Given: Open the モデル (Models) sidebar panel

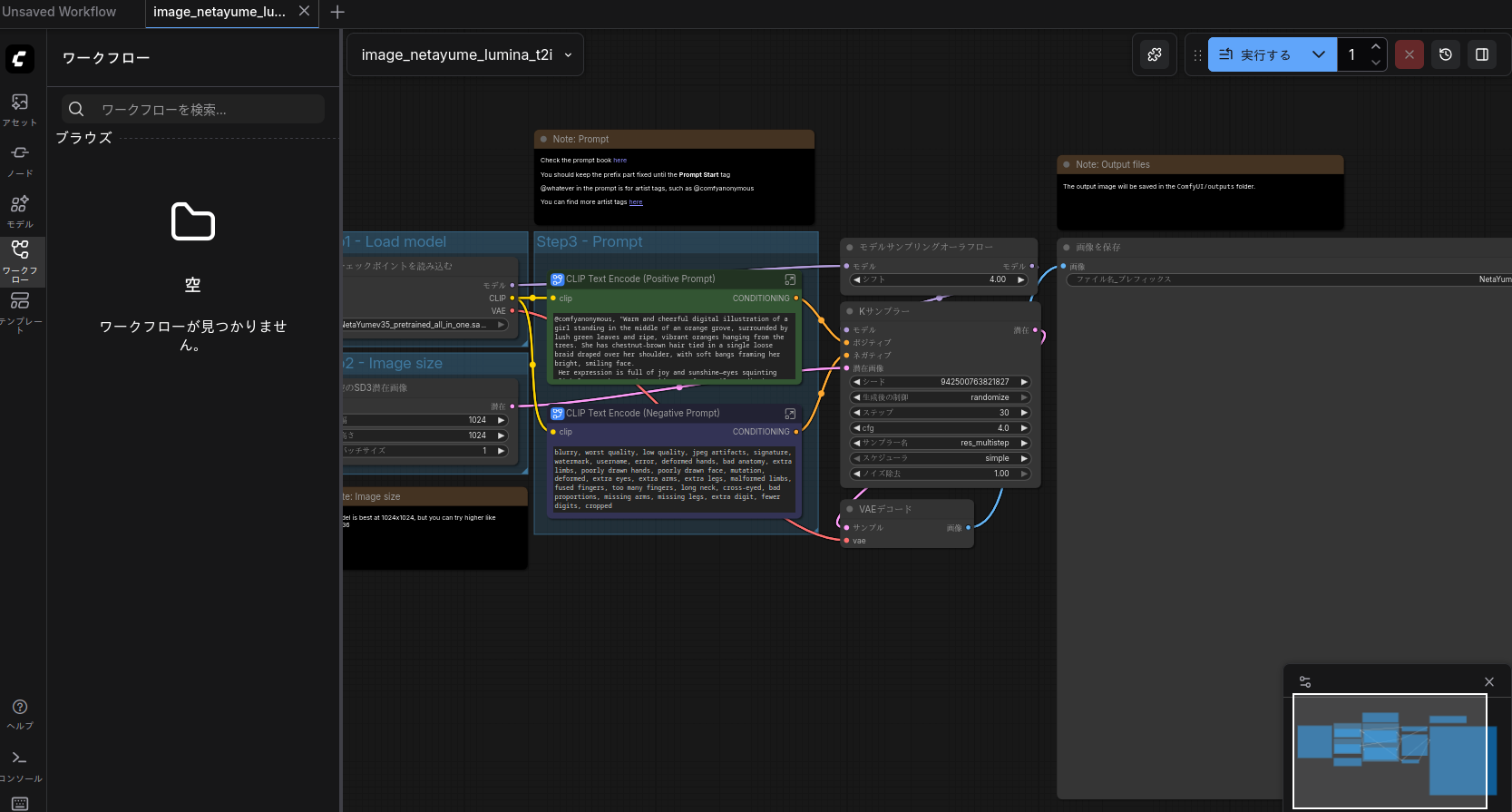Looking at the screenshot, I should point(20,210).
